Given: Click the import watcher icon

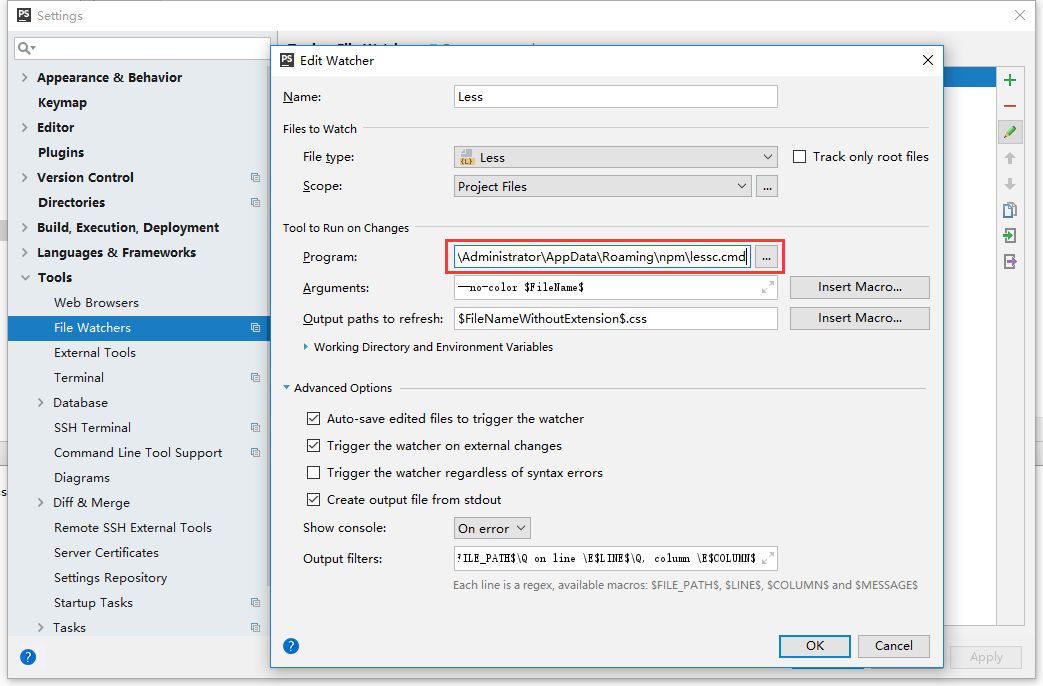Looking at the screenshot, I should click(1010, 236).
